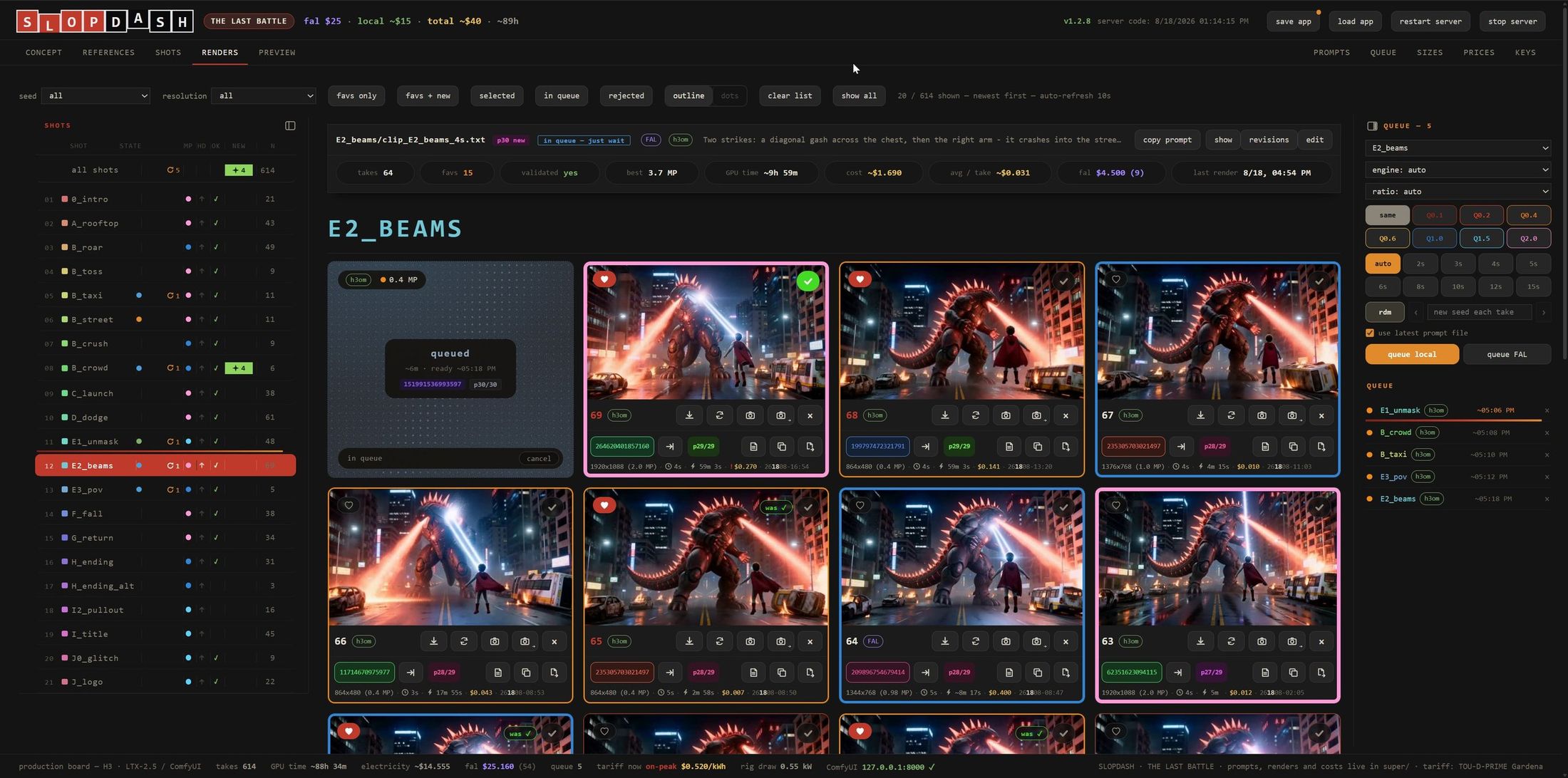Delete take 69 with the X icon
Image resolution: width=1568 pixels, height=778 pixels.
(810, 415)
